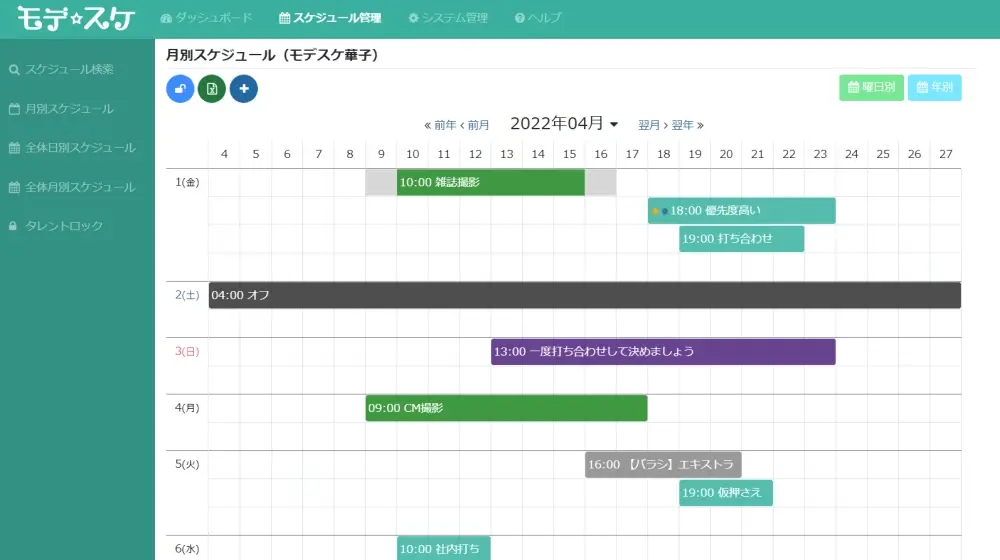Click the blue unlock icon button
The width and height of the screenshot is (1000, 560).
180,89
